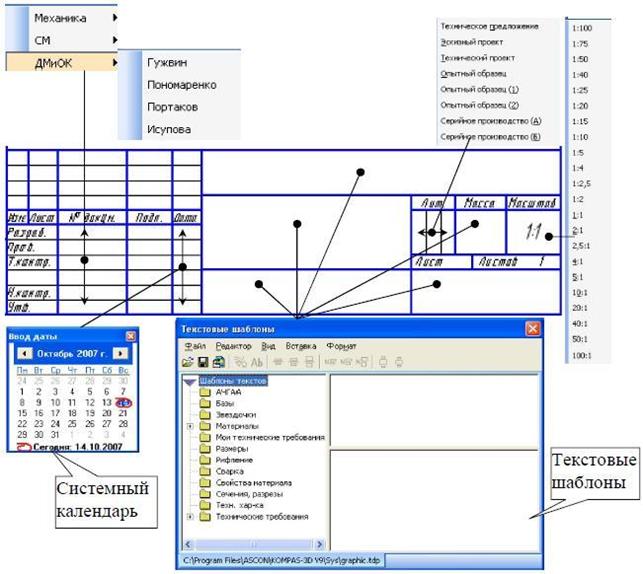The width and height of the screenshot is (643, 574).
Task: Open the Формат menu
Action: tap(341, 346)
